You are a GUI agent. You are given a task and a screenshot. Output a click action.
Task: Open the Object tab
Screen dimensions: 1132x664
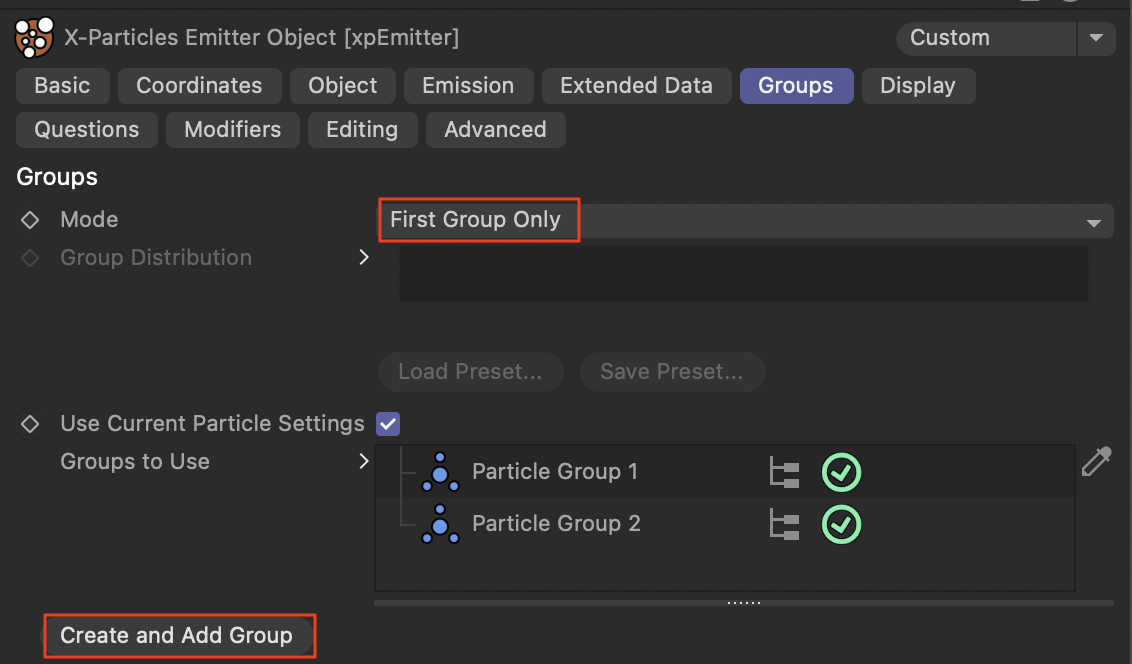(x=343, y=86)
